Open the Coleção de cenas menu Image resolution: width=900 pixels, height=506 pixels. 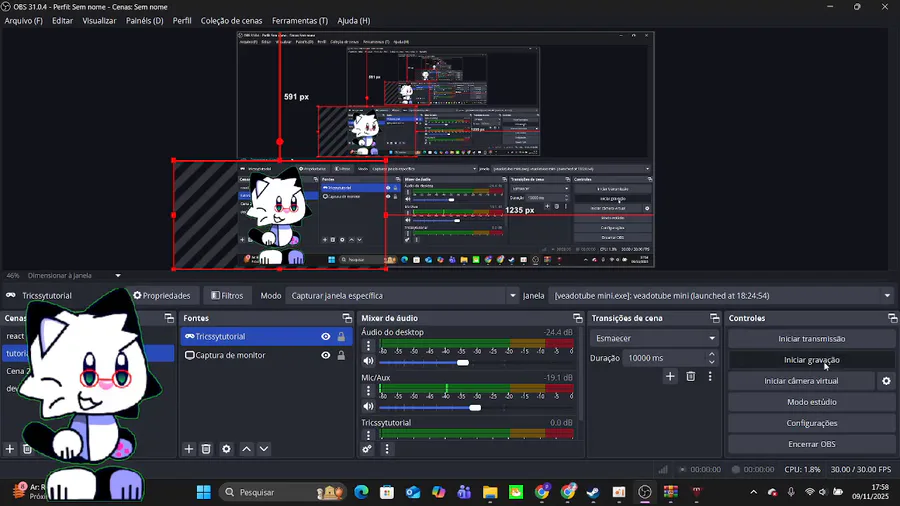[231, 20]
